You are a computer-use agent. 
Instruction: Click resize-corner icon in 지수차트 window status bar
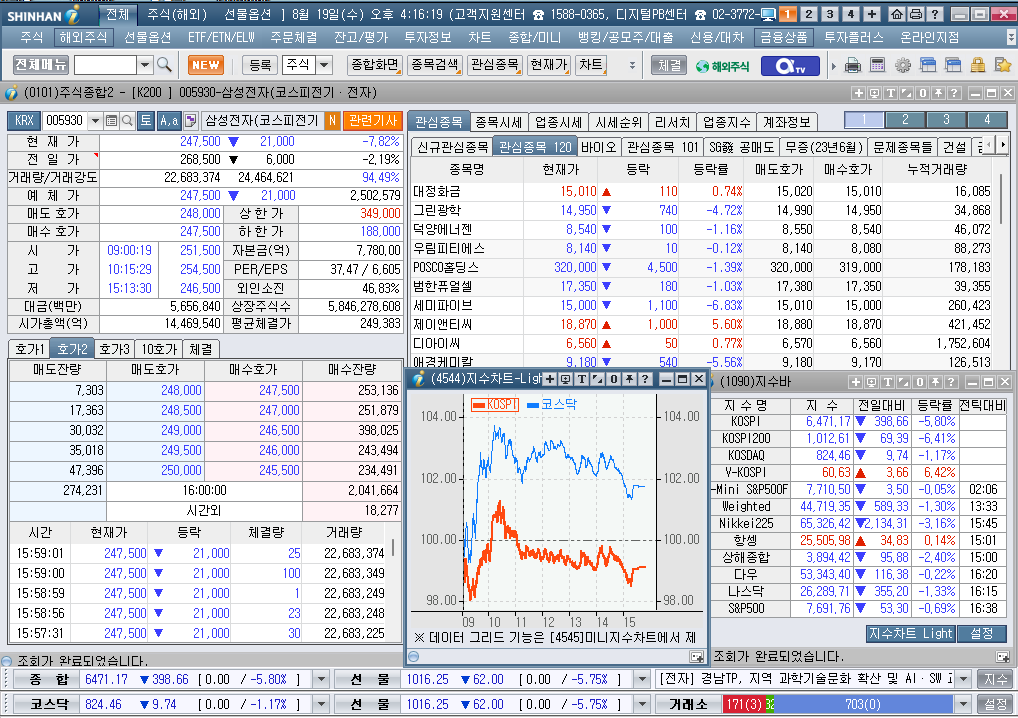click(x=697, y=657)
